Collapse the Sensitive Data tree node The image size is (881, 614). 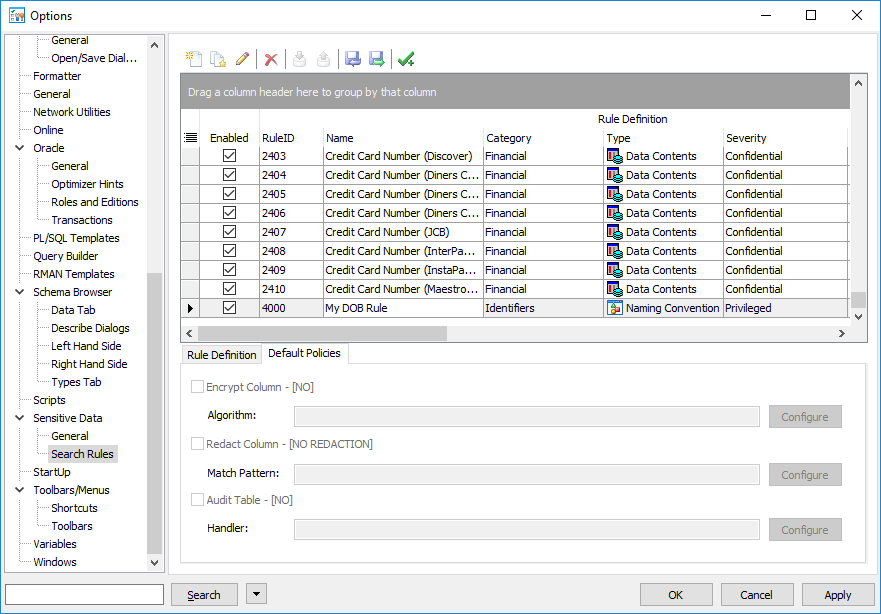coord(20,417)
